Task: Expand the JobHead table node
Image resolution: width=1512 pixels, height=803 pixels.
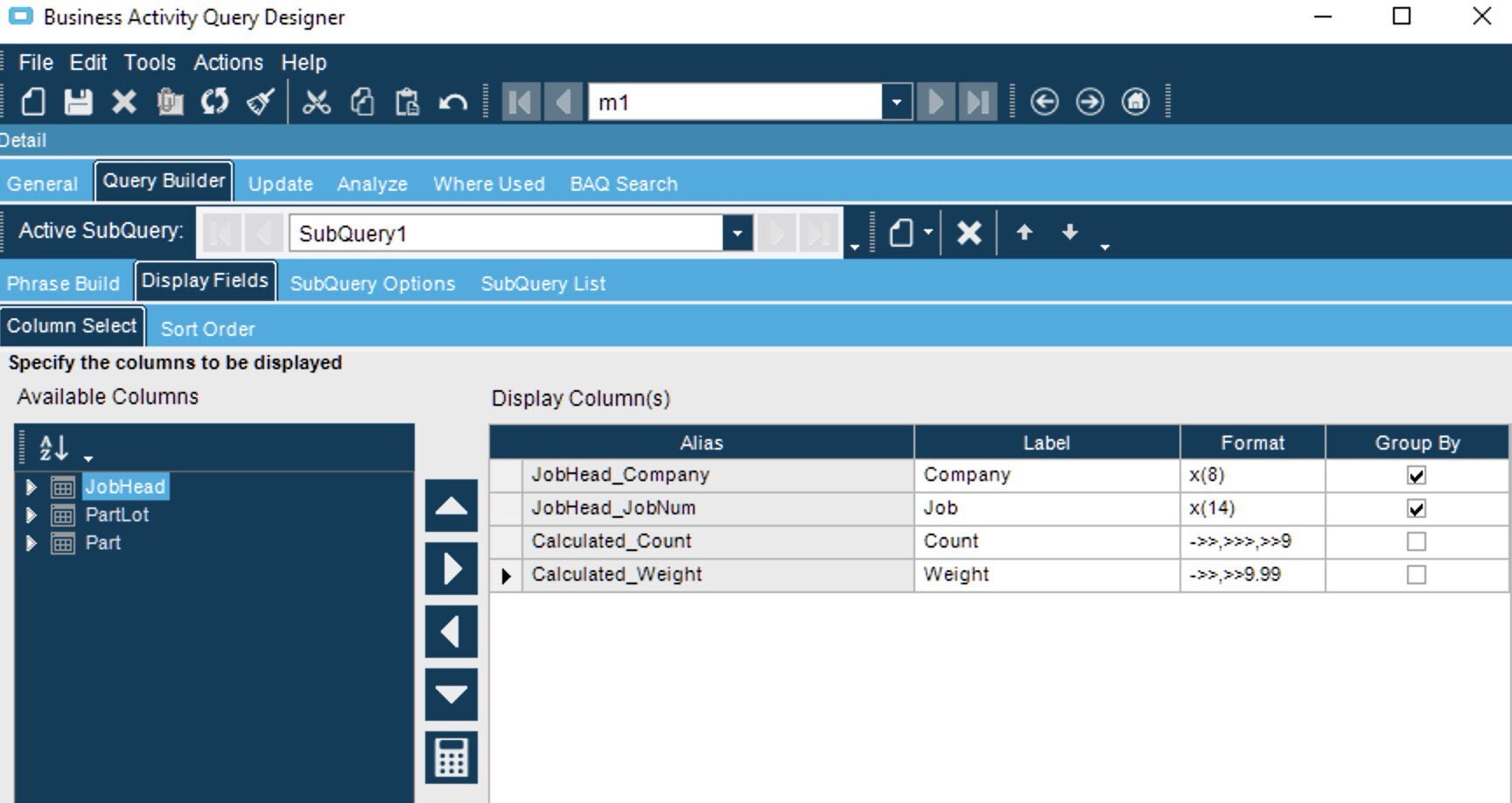Action: (x=31, y=487)
